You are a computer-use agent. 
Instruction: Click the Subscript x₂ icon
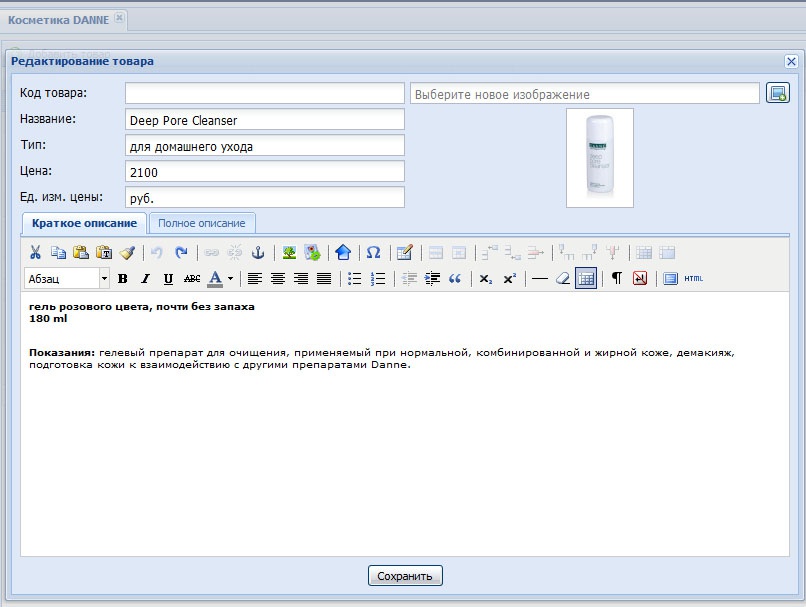click(x=486, y=279)
